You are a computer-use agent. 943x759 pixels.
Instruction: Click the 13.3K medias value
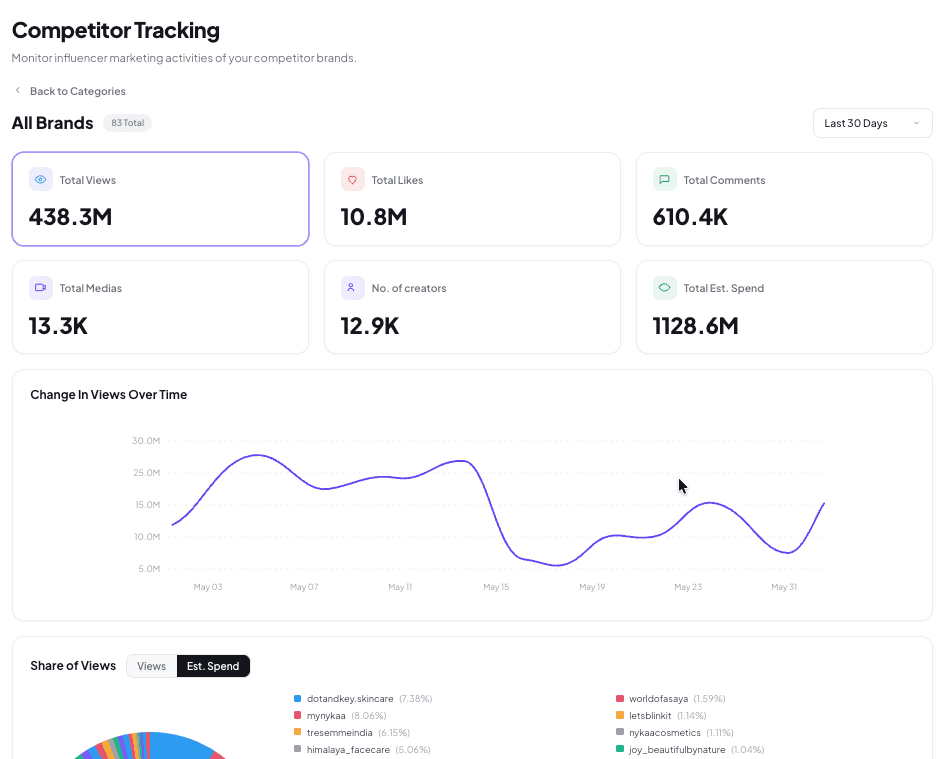point(58,326)
